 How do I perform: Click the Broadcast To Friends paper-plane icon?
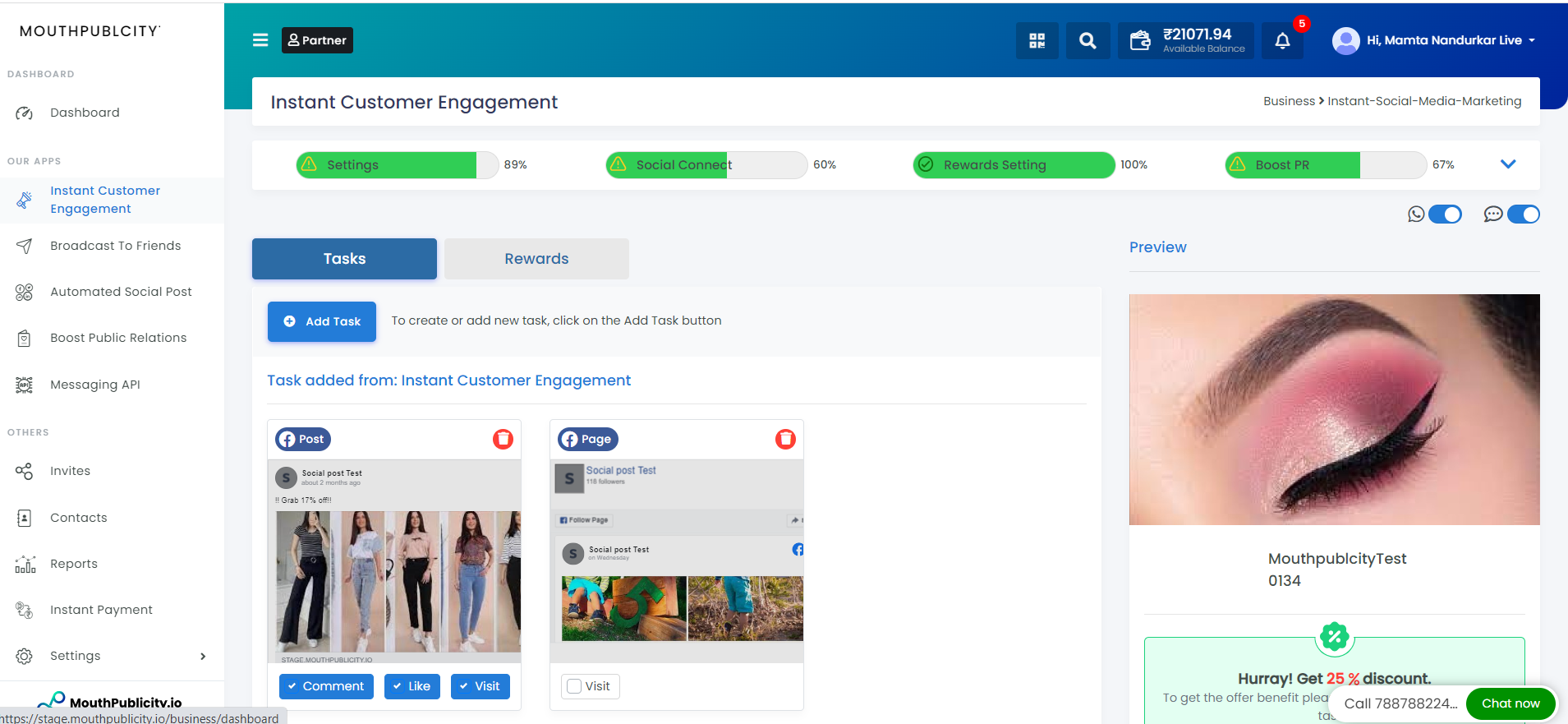[x=25, y=246]
